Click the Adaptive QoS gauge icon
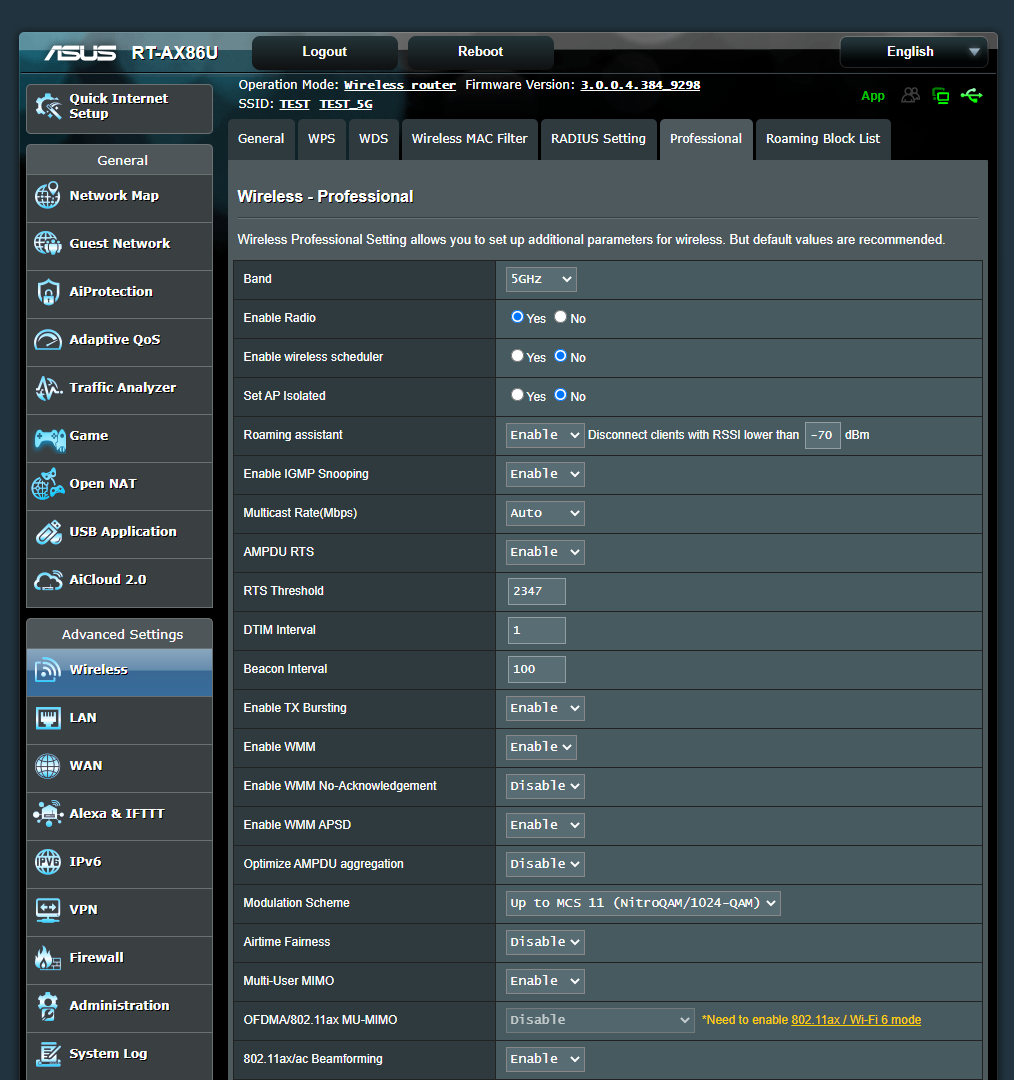Viewport: 1014px width, 1080px height. tap(48, 340)
